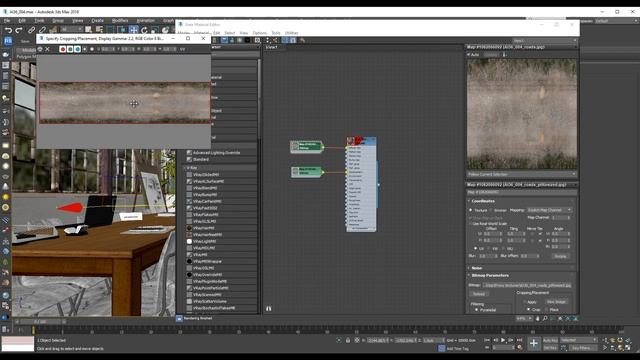
Task: Click the Rotate button in Coordinates
Action: pos(560,256)
